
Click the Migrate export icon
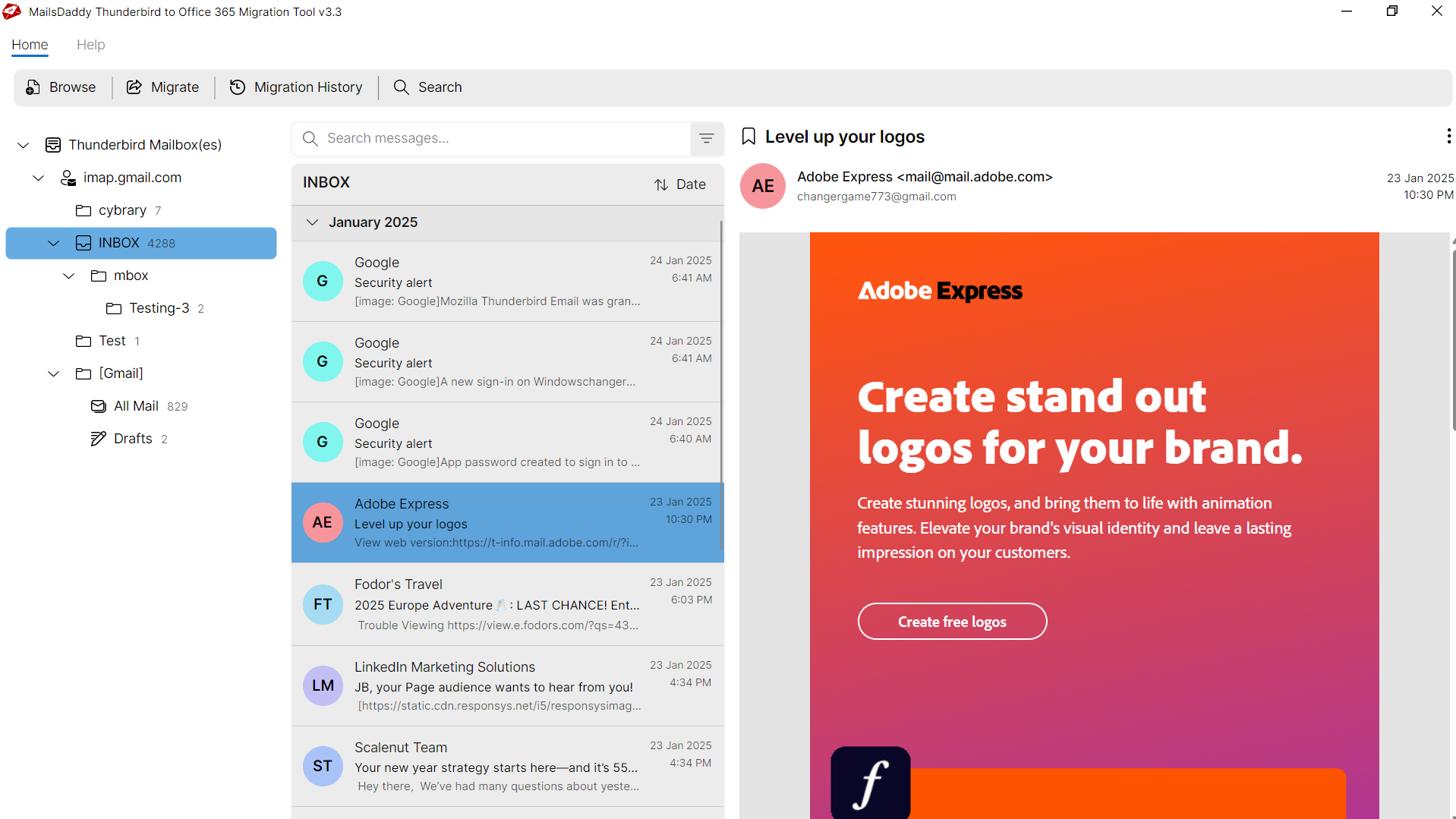[x=134, y=87]
